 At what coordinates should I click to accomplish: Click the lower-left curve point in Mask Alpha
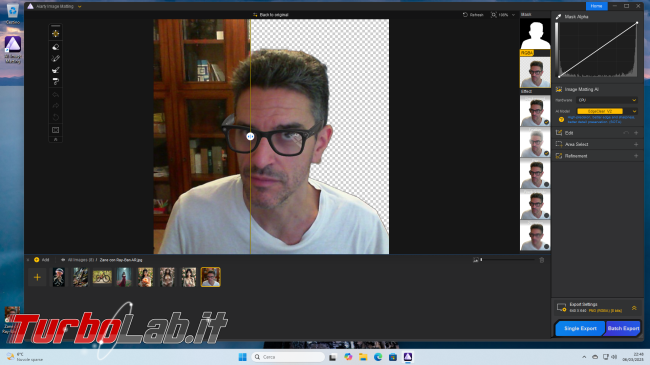(559, 76)
